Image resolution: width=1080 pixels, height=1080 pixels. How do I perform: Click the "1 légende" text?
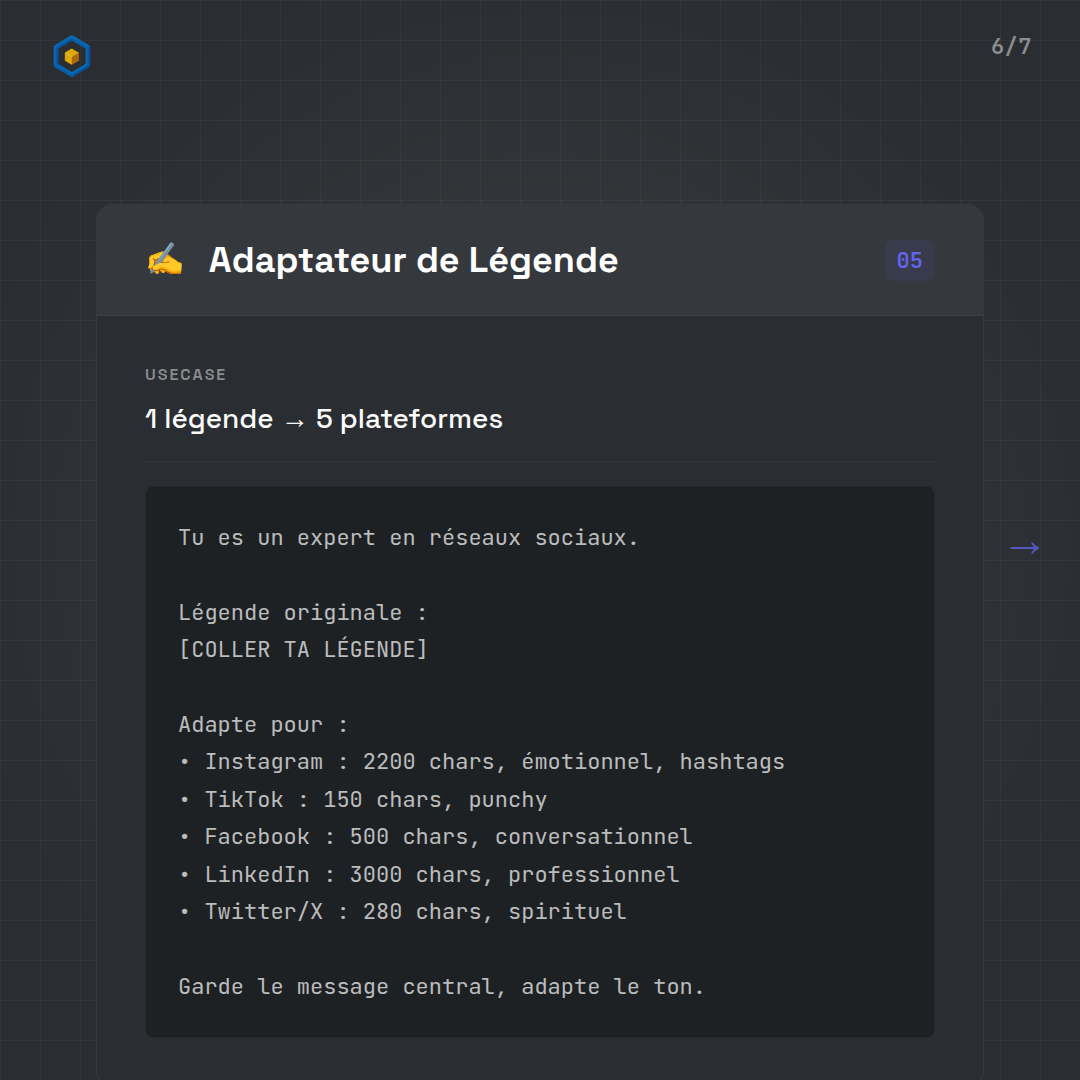click(209, 419)
